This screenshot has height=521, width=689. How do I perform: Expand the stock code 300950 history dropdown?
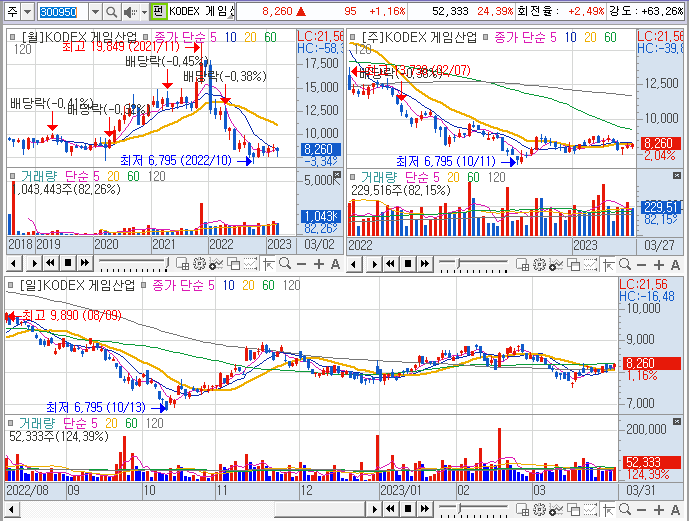click(x=95, y=12)
